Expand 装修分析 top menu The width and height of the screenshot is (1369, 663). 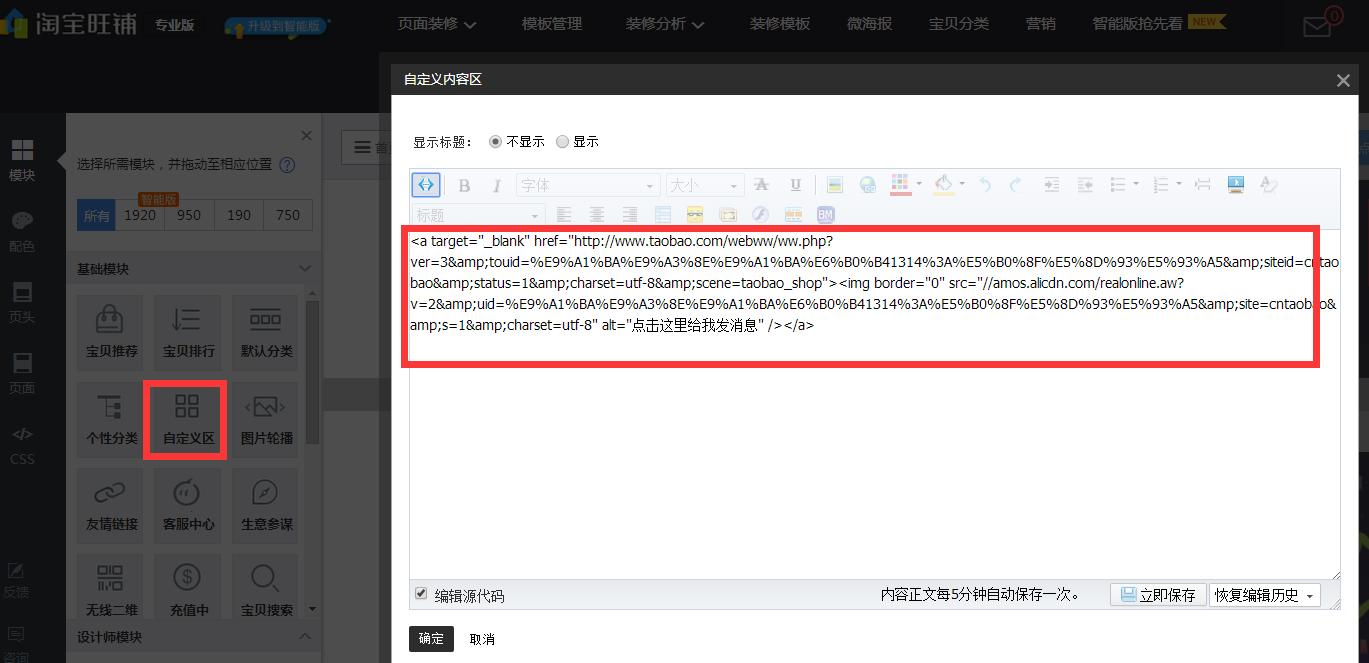tap(665, 23)
